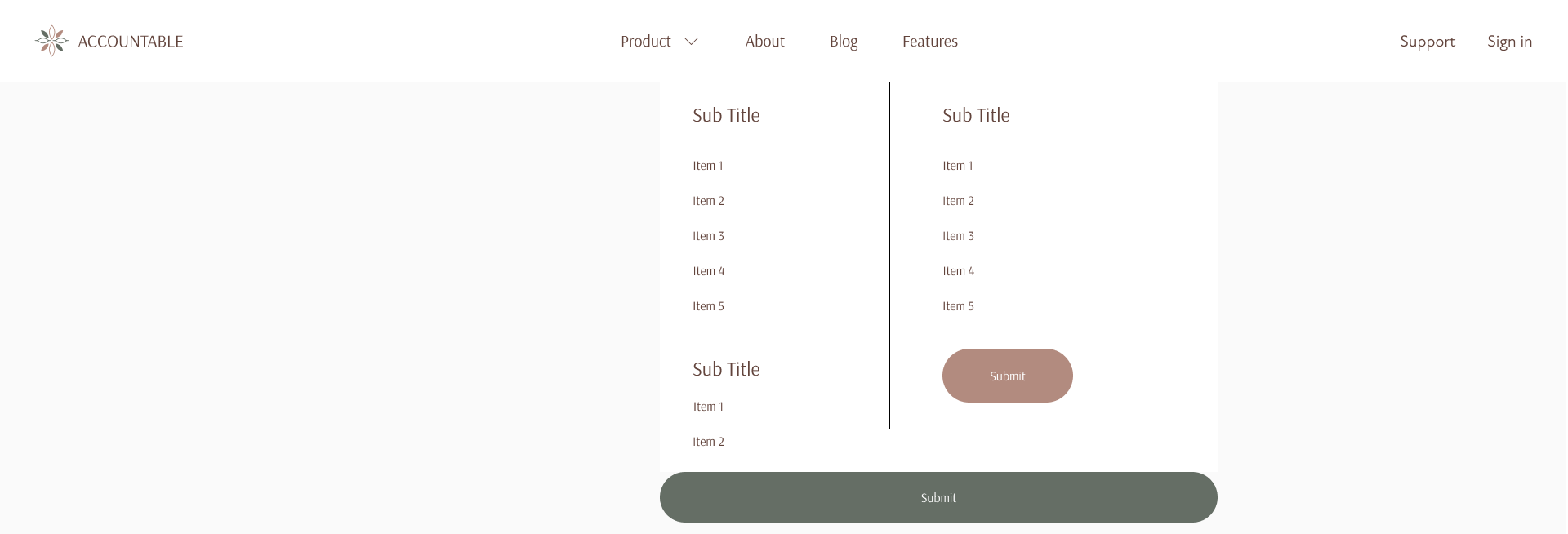Screen dimensions: 1568x534
Task: Click Item 1 under the lower-left Sub Title
Action: pyautogui.click(x=707, y=407)
